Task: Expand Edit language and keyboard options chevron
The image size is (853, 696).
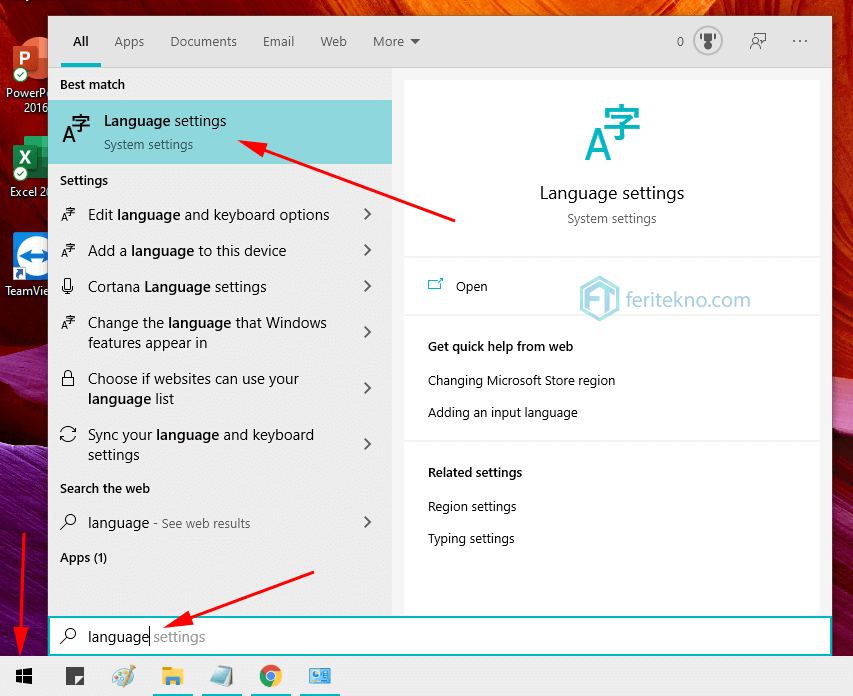Action: [367, 214]
